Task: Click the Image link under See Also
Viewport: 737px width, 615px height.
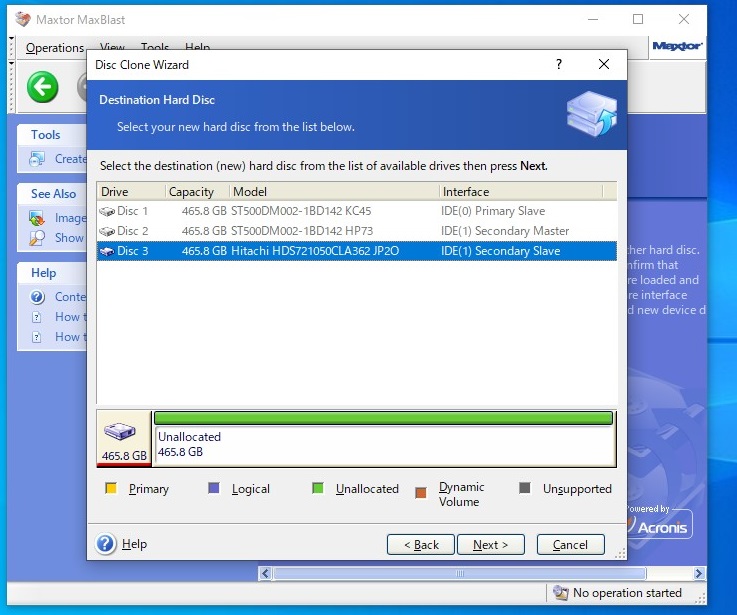Action: pyautogui.click(x=71, y=218)
